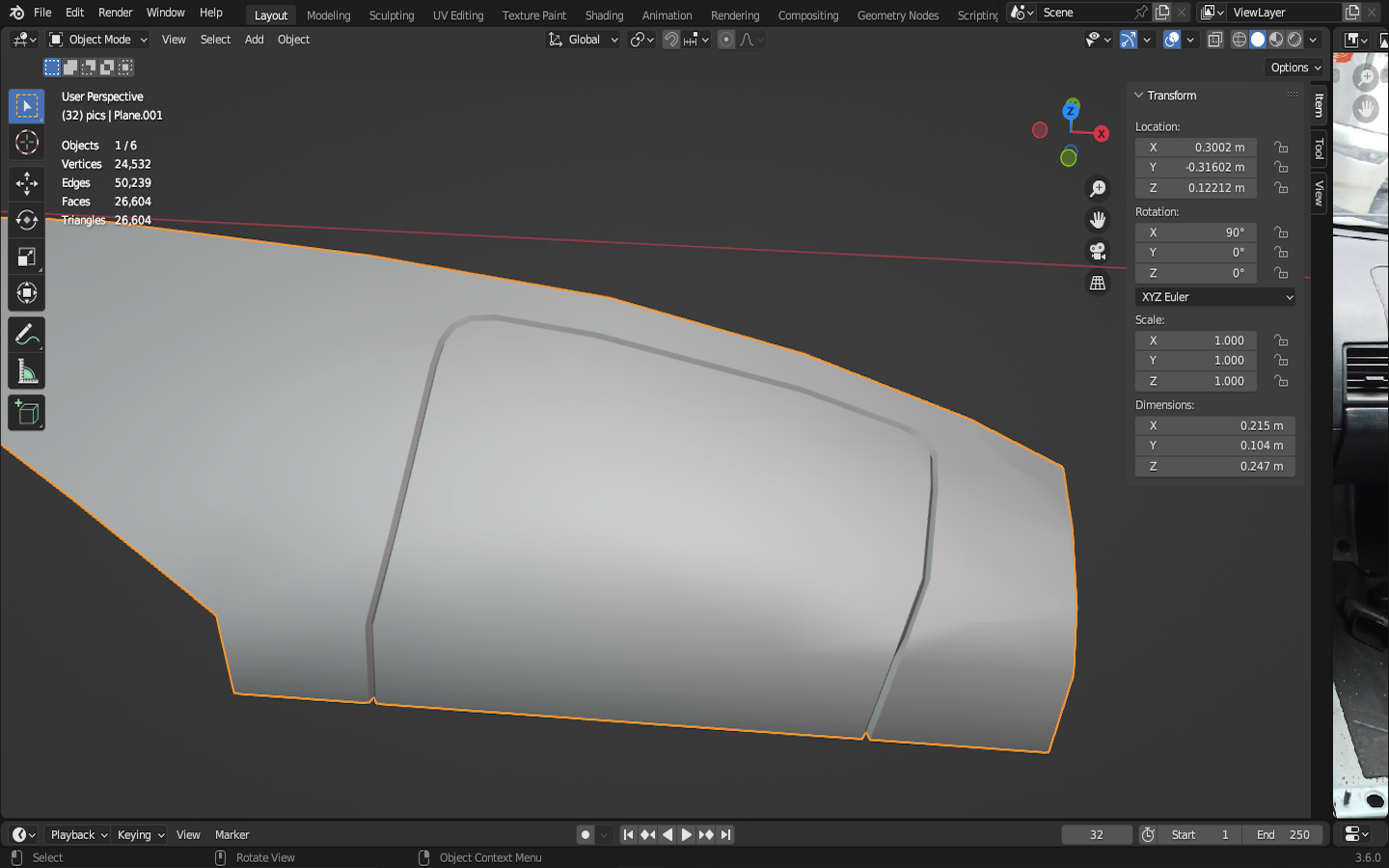The height and width of the screenshot is (868, 1389).
Task: Open the pivot point dropdown
Action: click(x=641, y=40)
